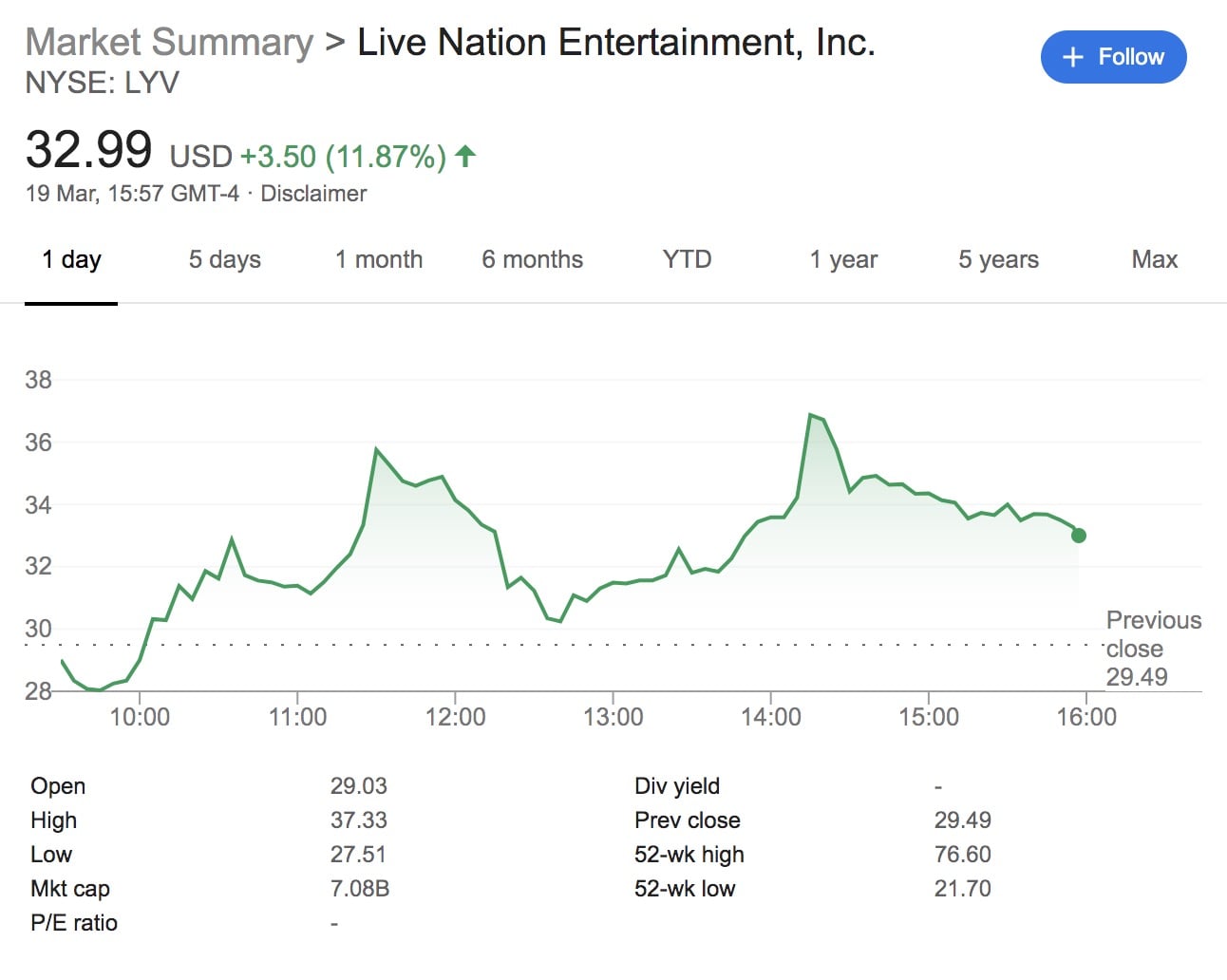Click the Market Summary breadcrumb
Screen dimensions: 1227x980
(x=169, y=43)
